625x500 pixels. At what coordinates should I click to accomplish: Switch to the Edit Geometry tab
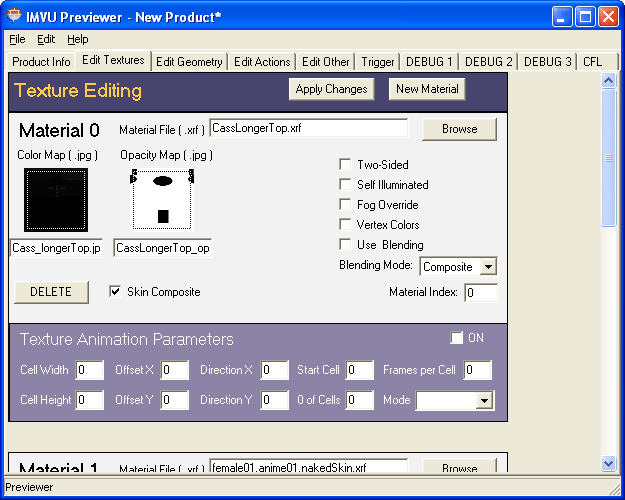[x=189, y=62]
